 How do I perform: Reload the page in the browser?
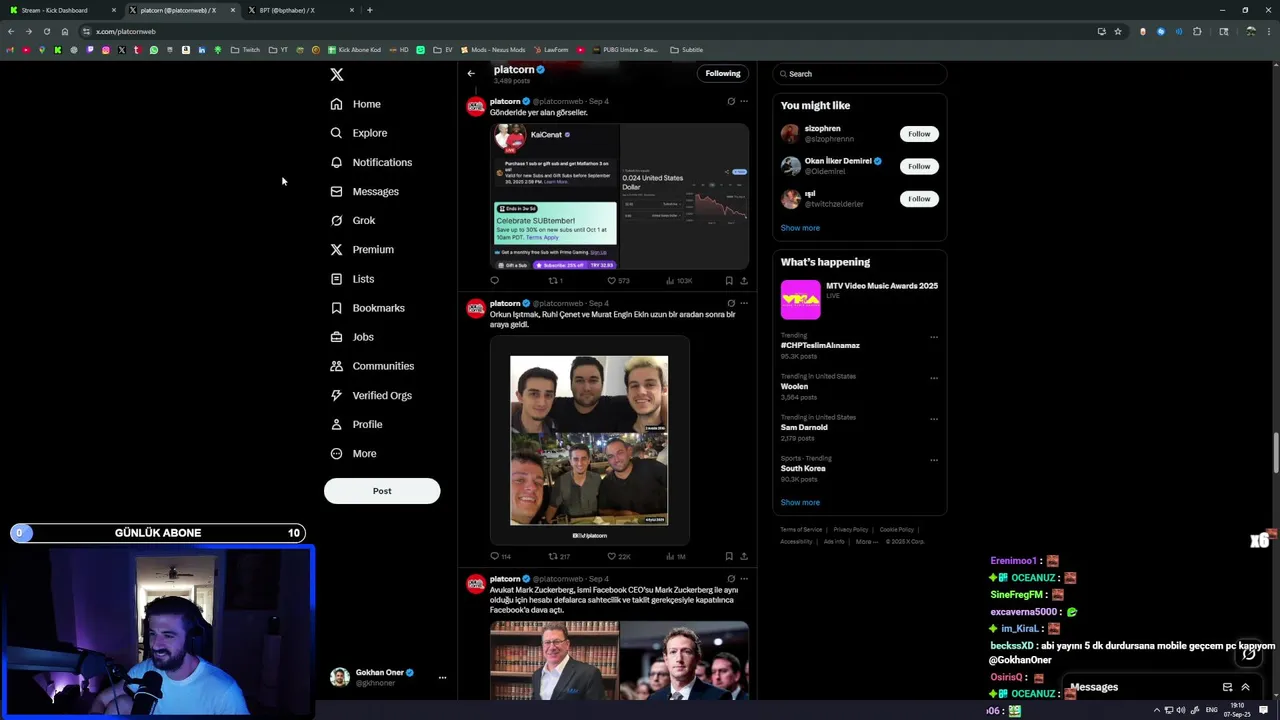pos(46,31)
